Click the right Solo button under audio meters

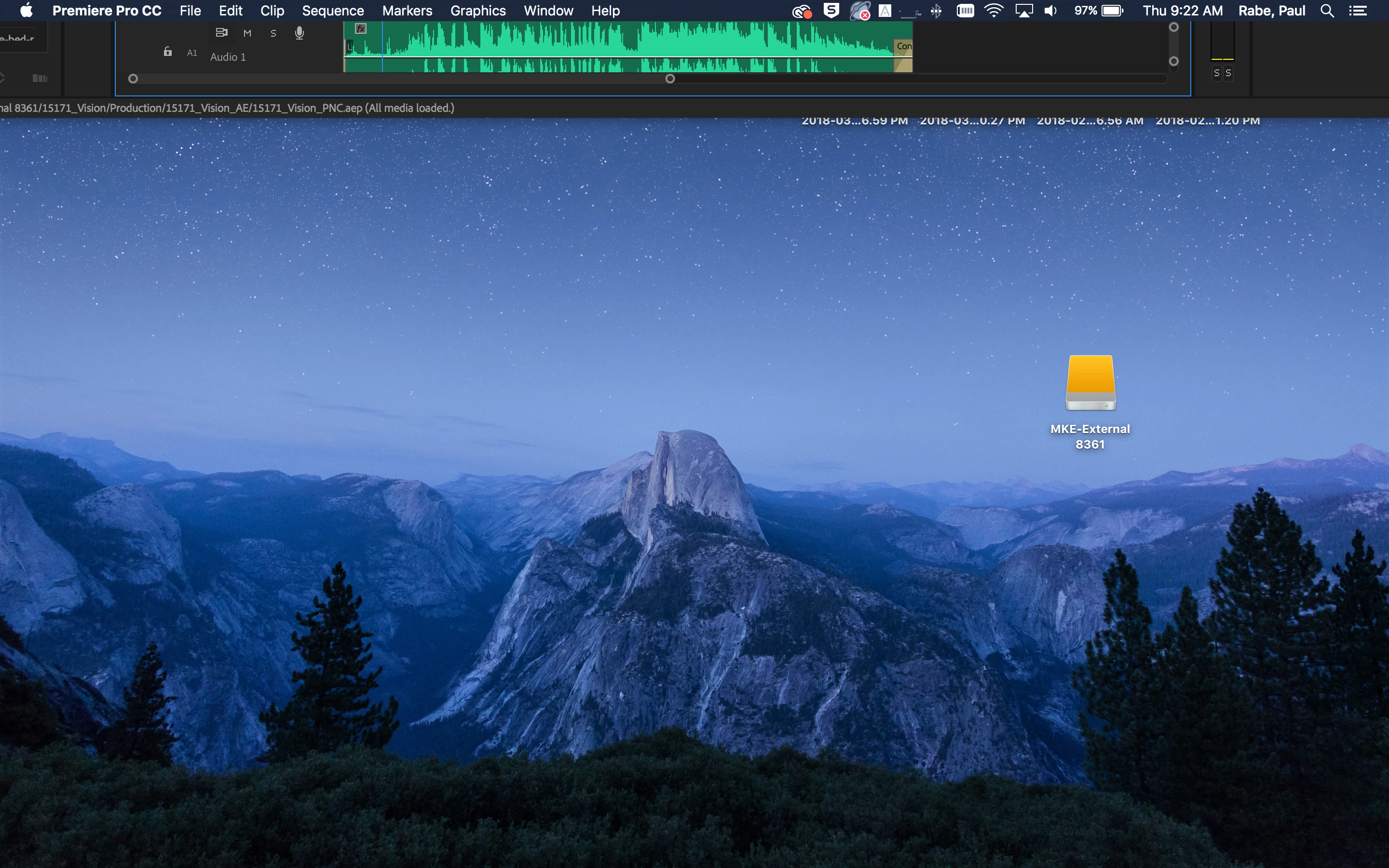1228,73
